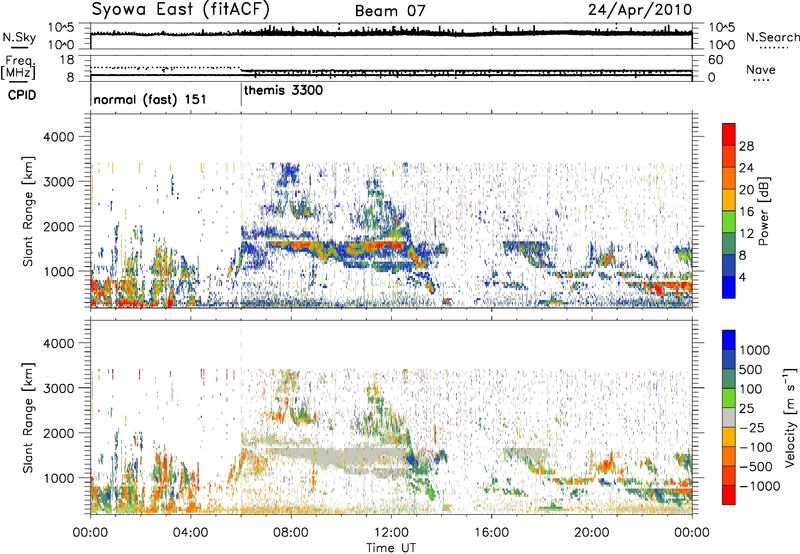Click the 'N.Search' legend label
Viewport: 800px width, 554px height.
[773, 37]
